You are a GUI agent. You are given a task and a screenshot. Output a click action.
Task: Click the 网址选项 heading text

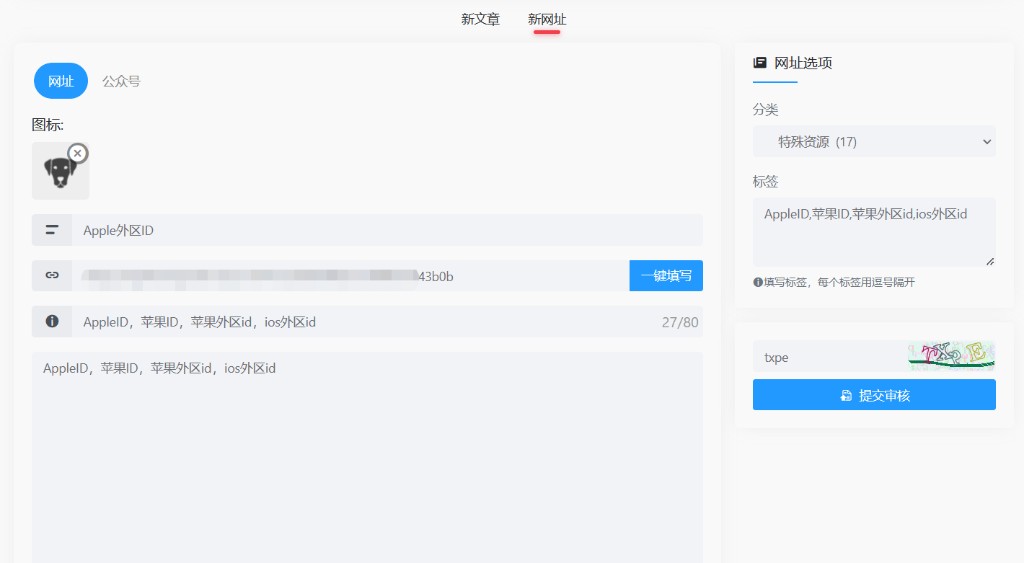803,63
